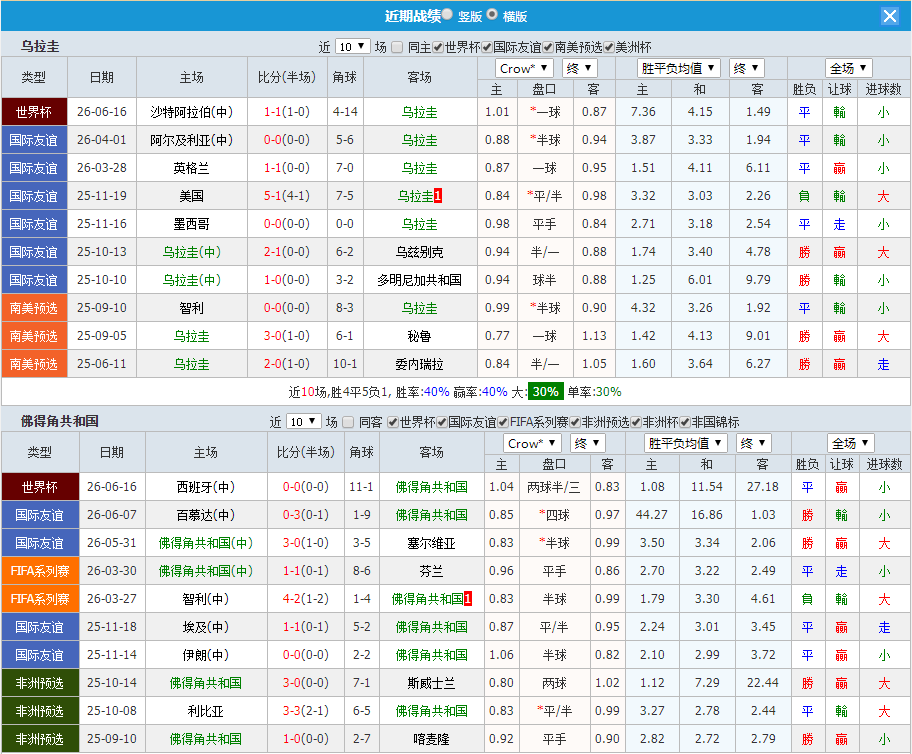
Task: Select the 竖版 radio option
Action: (447, 15)
